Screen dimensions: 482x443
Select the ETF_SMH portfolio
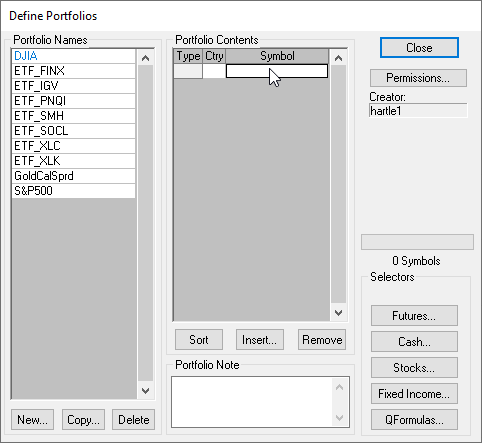point(74,116)
